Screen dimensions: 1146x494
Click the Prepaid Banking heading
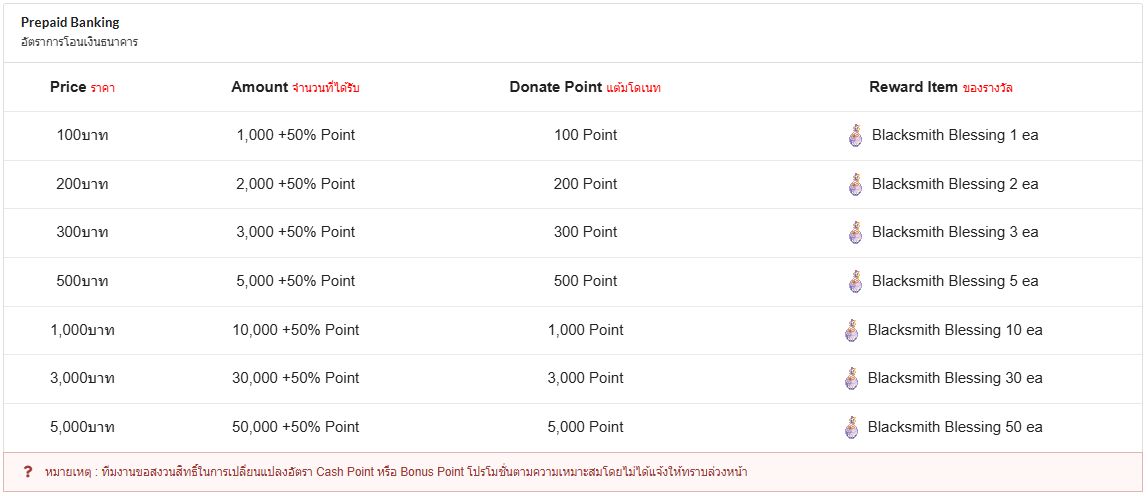[x=70, y=22]
